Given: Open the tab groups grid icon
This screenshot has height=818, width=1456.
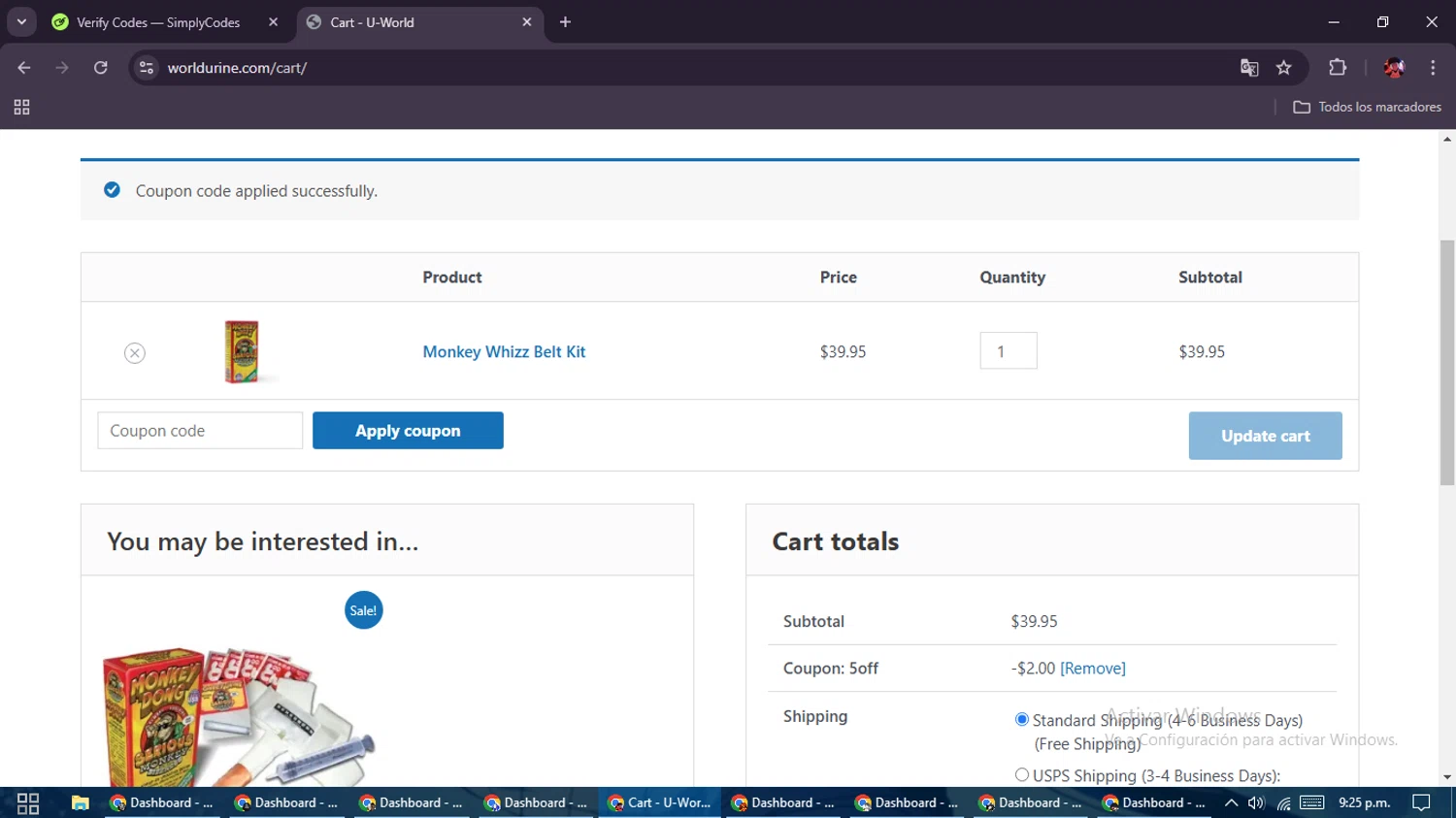Looking at the screenshot, I should [21, 108].
